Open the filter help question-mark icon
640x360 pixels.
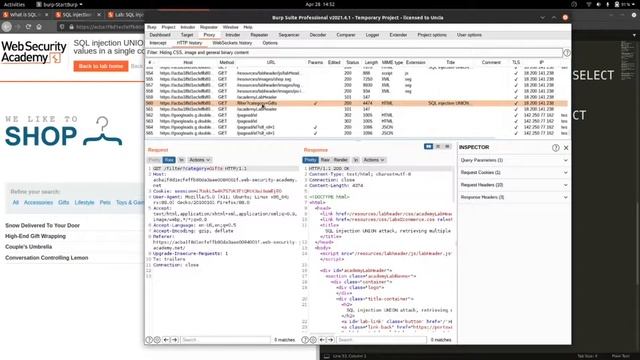(567, 53)
